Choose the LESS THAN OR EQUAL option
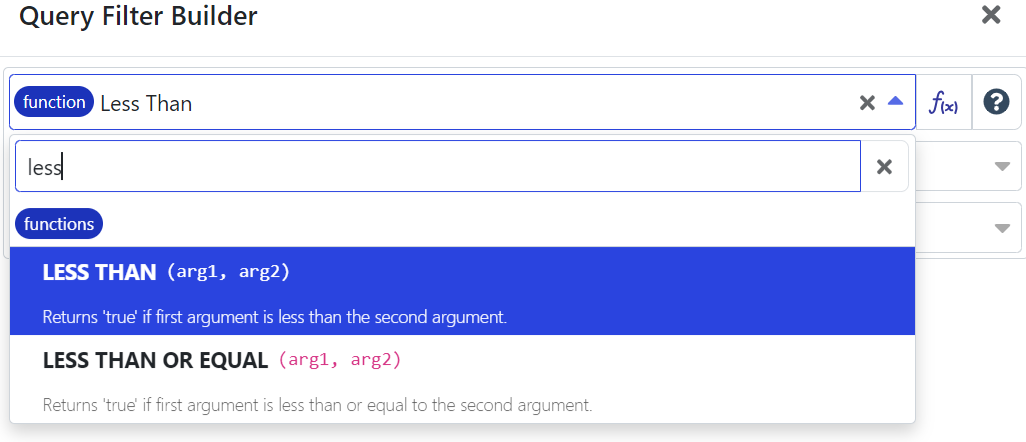The image size is (1026, 442). coord(155,360)
